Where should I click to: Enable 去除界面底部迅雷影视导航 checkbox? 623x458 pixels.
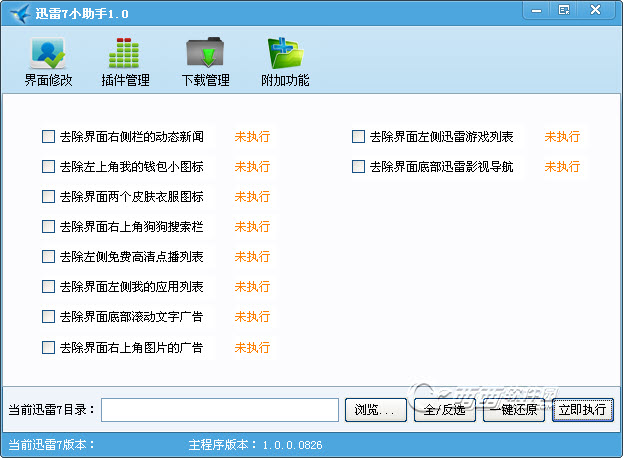(358, 166)
